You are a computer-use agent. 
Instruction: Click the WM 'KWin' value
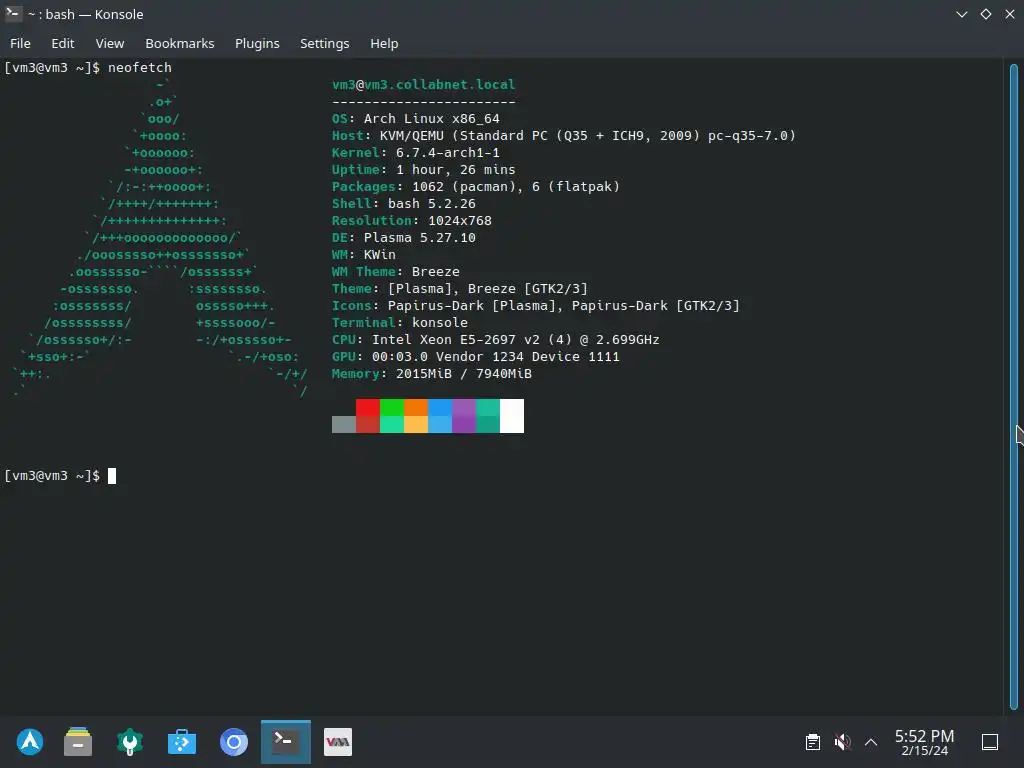tap(379, 254)
